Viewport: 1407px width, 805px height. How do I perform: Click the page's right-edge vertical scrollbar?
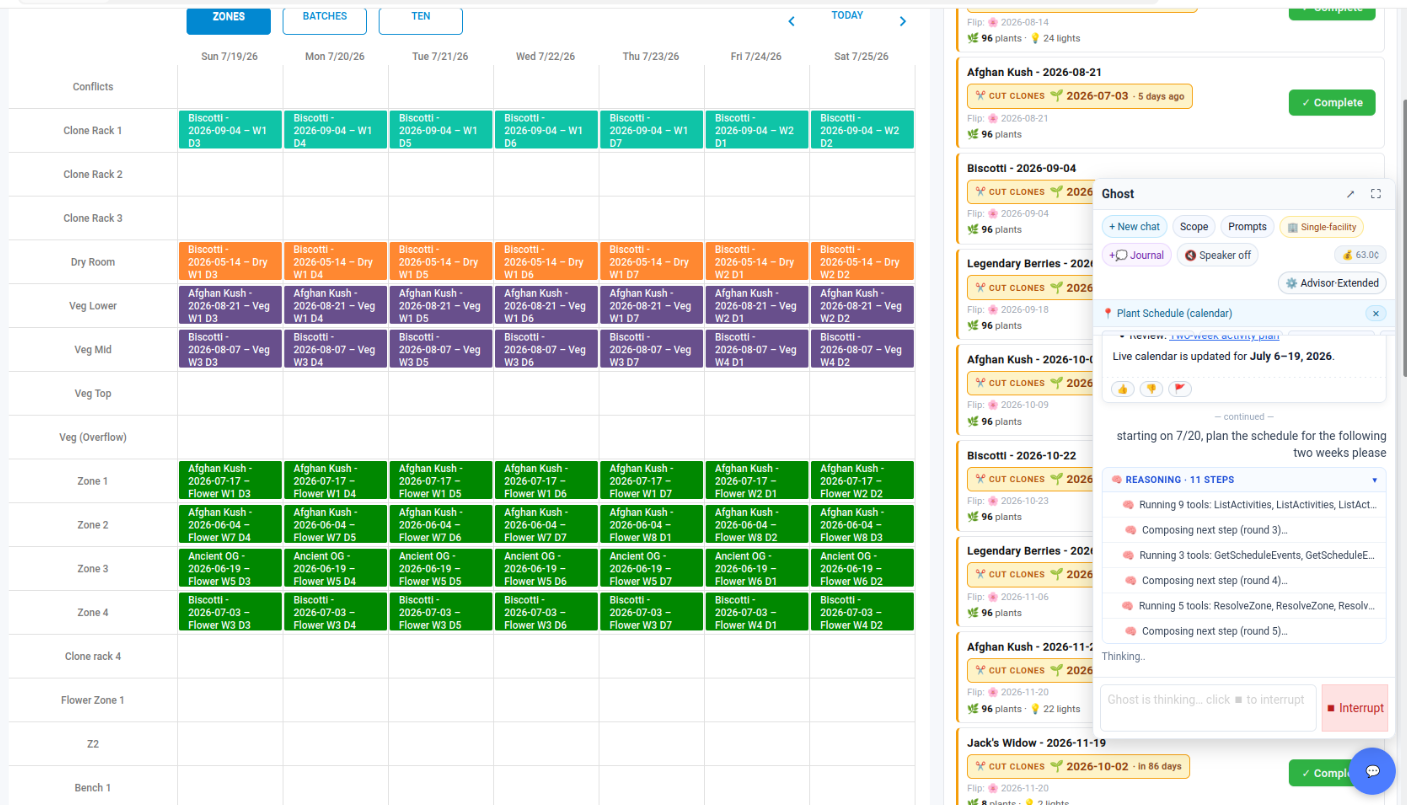click(1402, 238)
